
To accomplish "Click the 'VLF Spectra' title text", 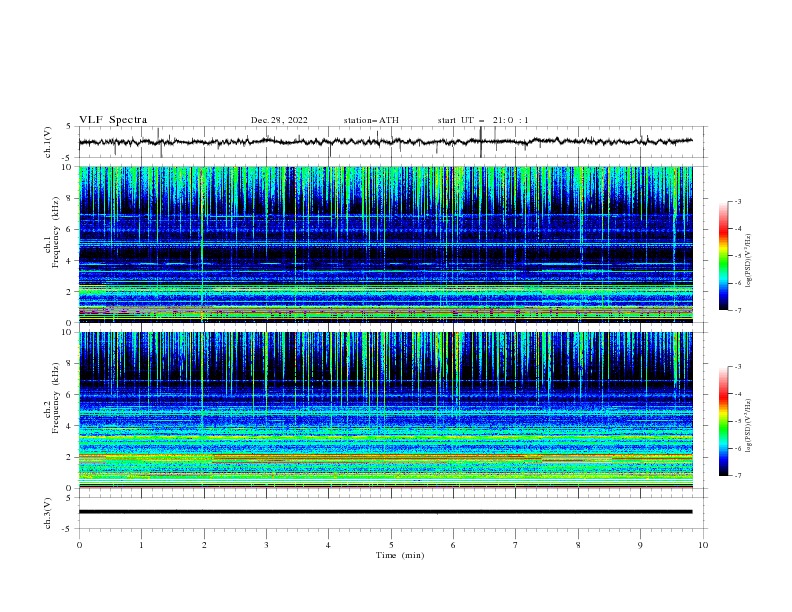I will (x=113, y=120).
